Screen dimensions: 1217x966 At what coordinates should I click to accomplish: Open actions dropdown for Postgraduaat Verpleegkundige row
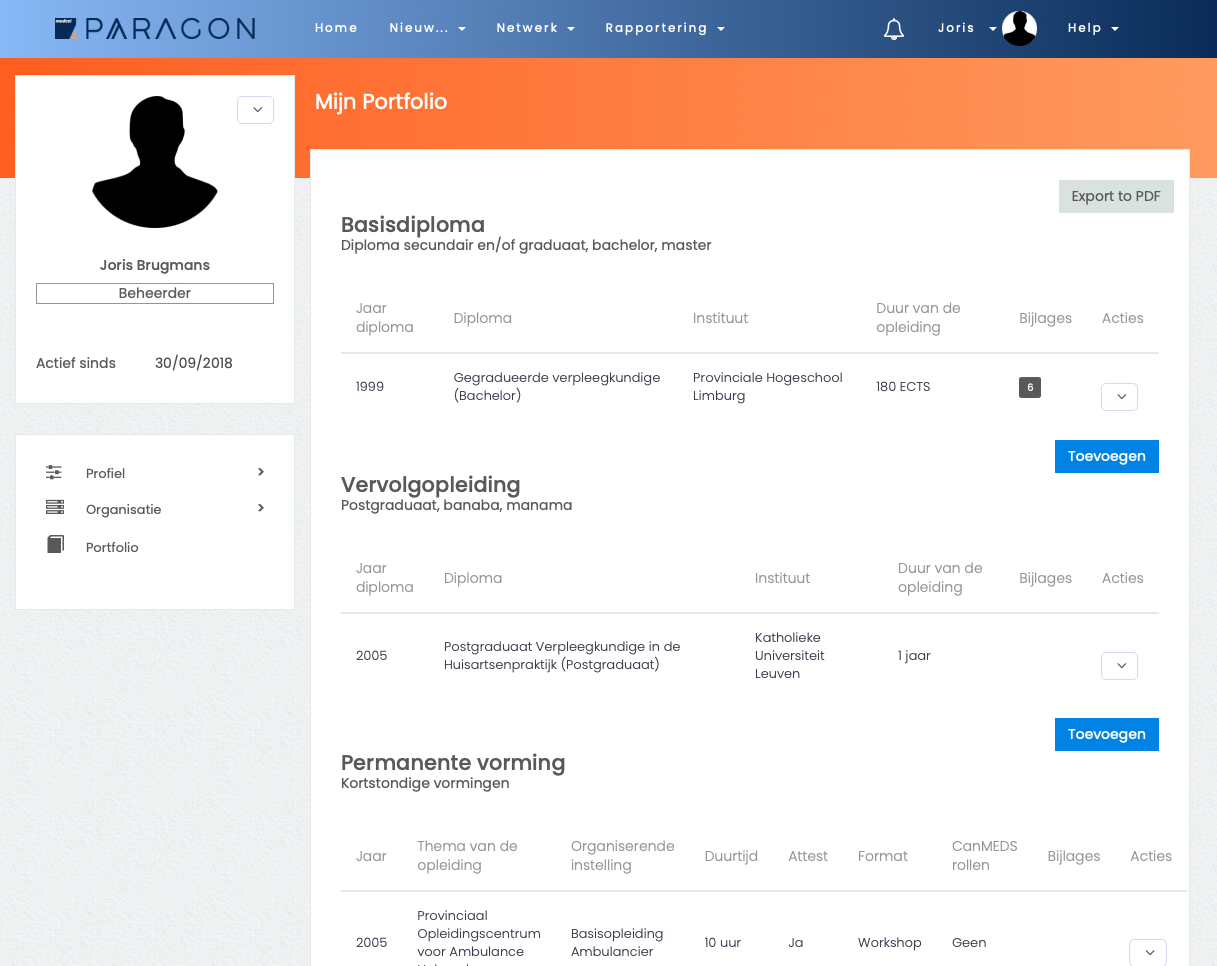click(1119, 665)
